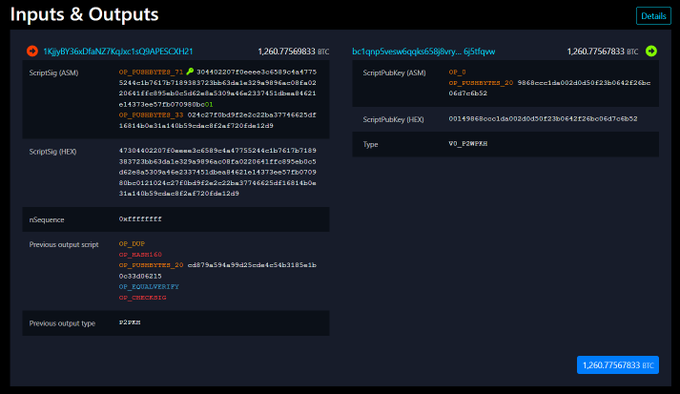
Task: Click the OP_DUP opcode
Action: click(132, 244)
